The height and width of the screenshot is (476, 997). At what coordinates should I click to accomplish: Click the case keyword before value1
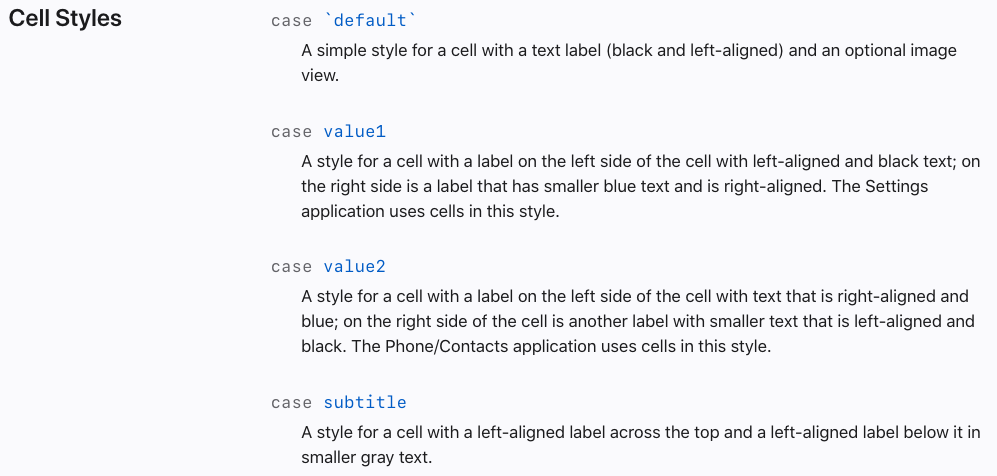tap(291, 132)
